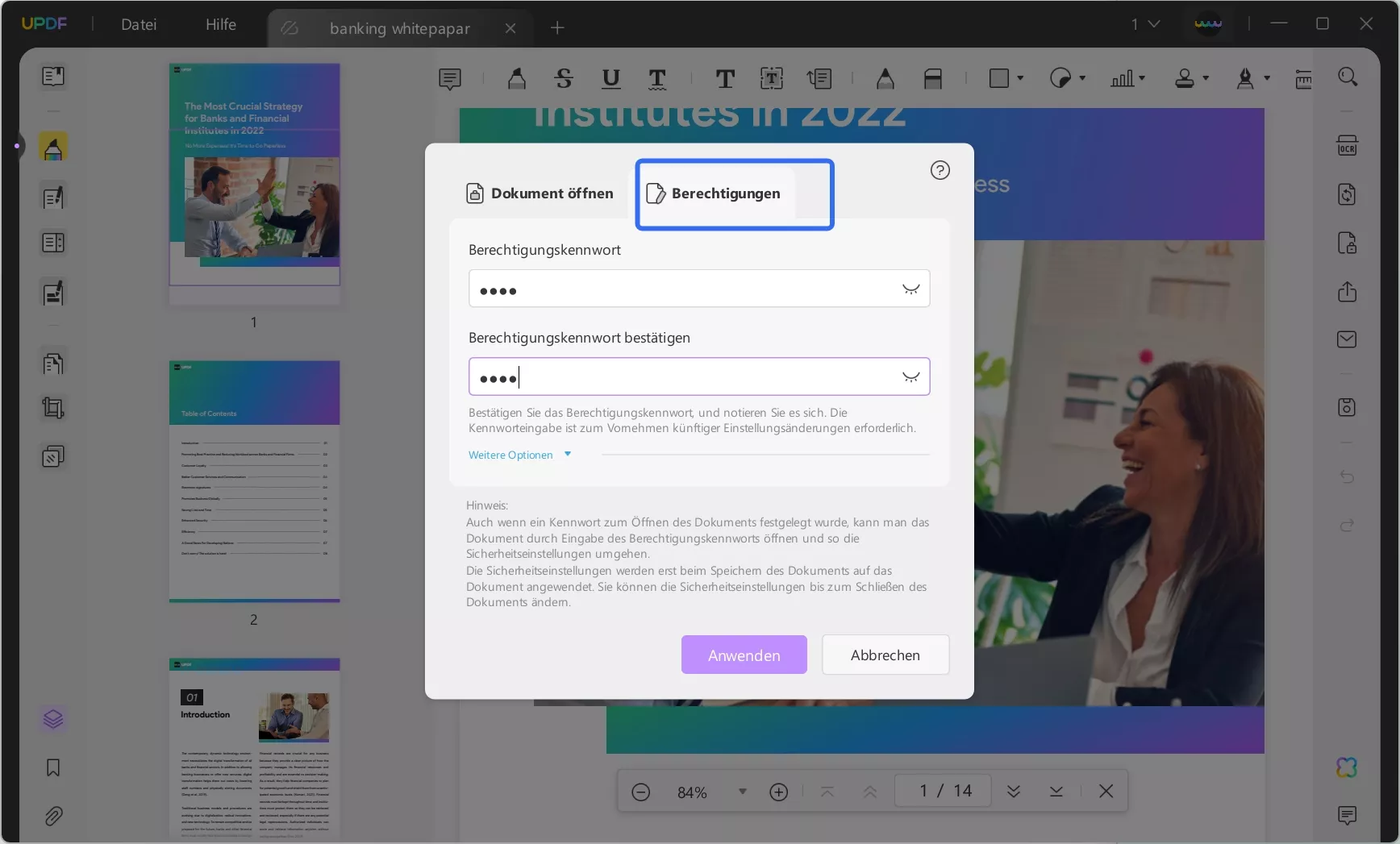Select the Text Comment (T) tool

click(725, 79)
